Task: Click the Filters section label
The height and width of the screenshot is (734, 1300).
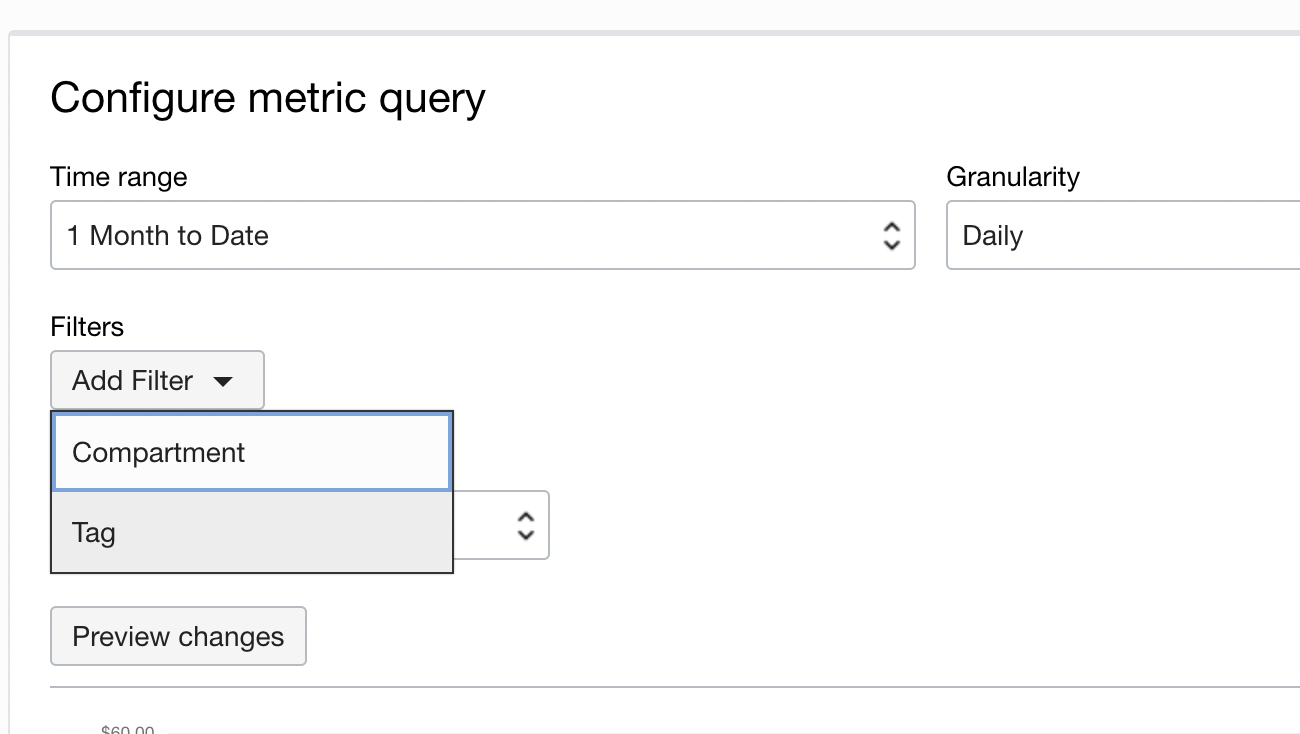Action: coord(87,327)
